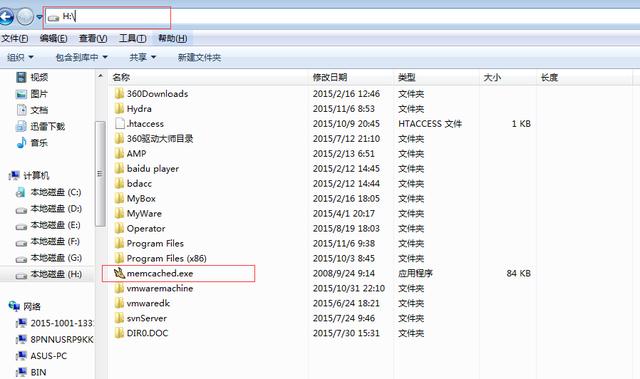Click date 2008/9/24 9:14 cell
Viewport: 640px width, 379px height.
[344, 273]
